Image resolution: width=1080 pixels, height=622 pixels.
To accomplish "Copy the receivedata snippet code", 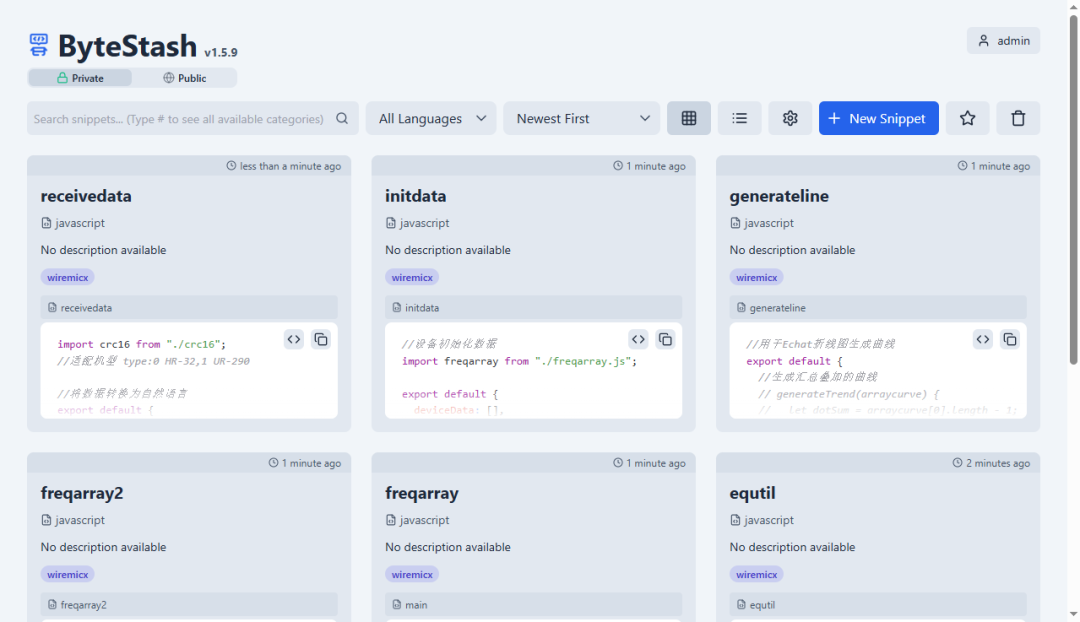I will pyautogui.click(x=321, y=339).
